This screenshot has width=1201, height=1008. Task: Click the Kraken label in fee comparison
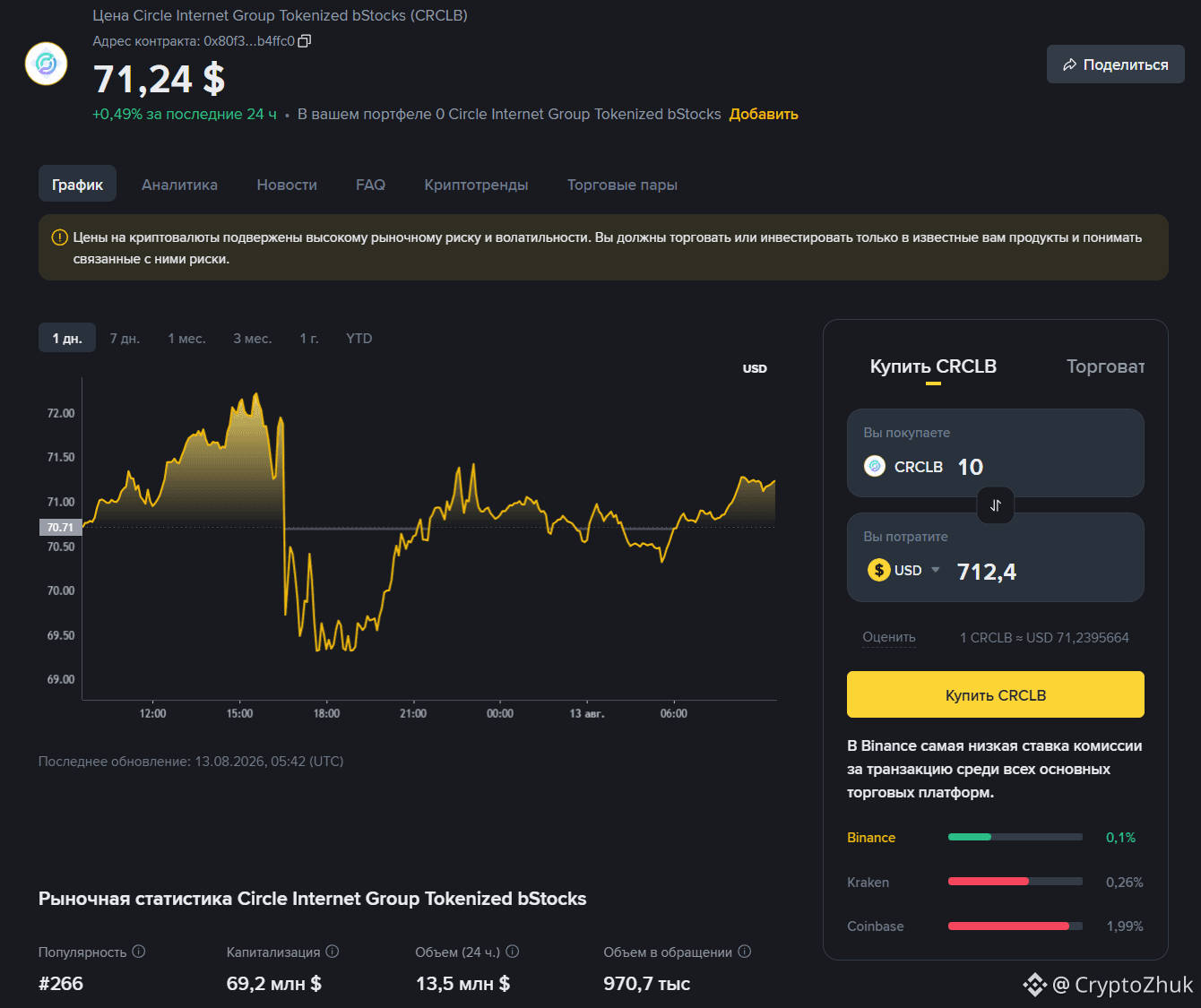tap(868, 882)
